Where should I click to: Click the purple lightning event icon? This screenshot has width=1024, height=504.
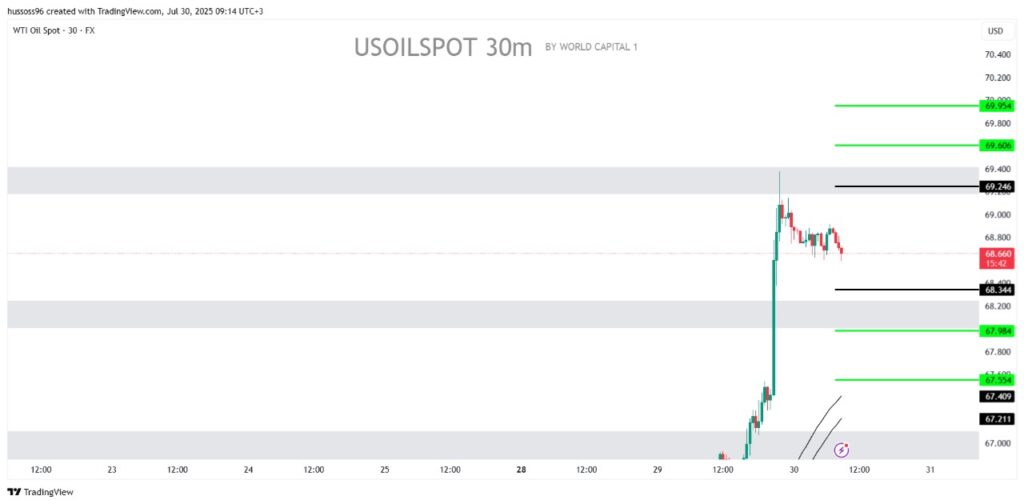[x=842, y=450]
